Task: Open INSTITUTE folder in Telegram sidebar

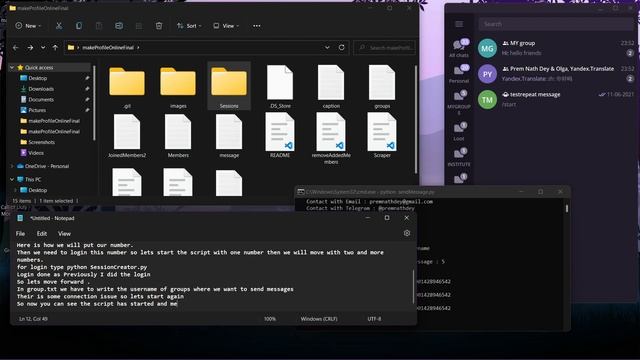Action: coord(459,157)
